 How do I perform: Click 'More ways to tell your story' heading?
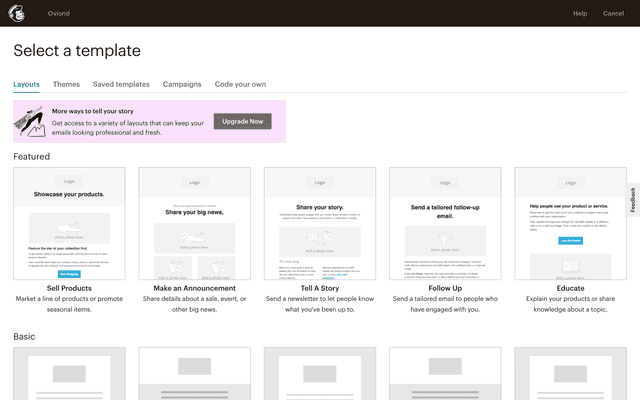[x=93, y=111]
